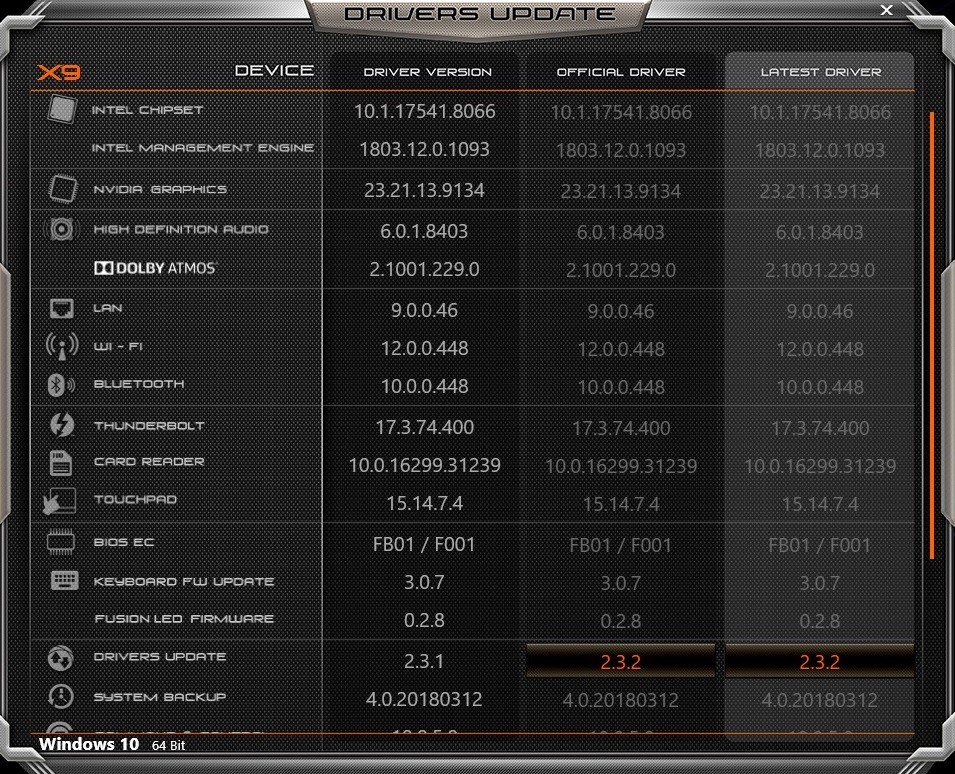Click High Definition Audio driver version 6.0.1.8403

coord(425,231)
